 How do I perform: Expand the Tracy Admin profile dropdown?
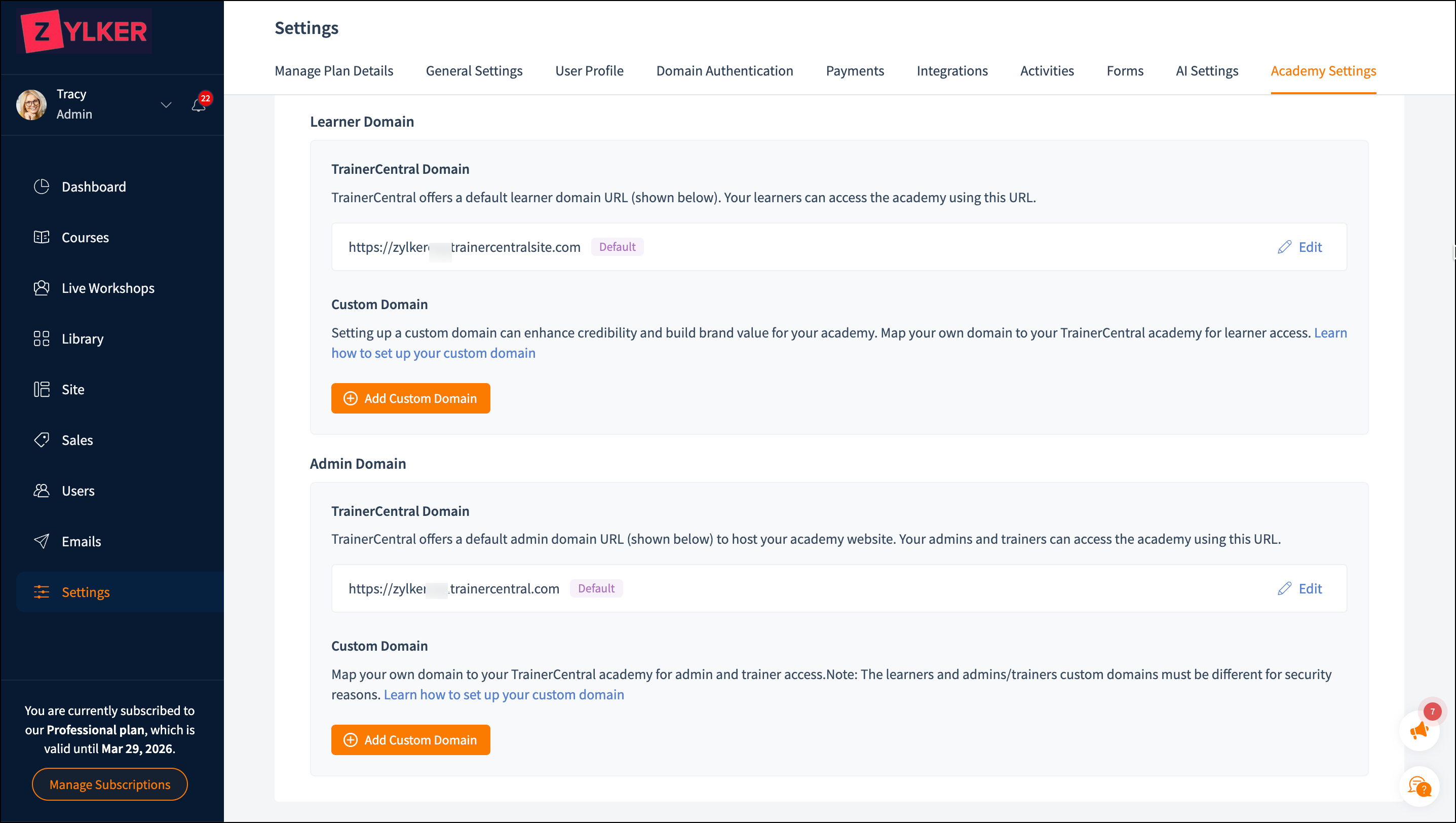[x=166, y=105]
